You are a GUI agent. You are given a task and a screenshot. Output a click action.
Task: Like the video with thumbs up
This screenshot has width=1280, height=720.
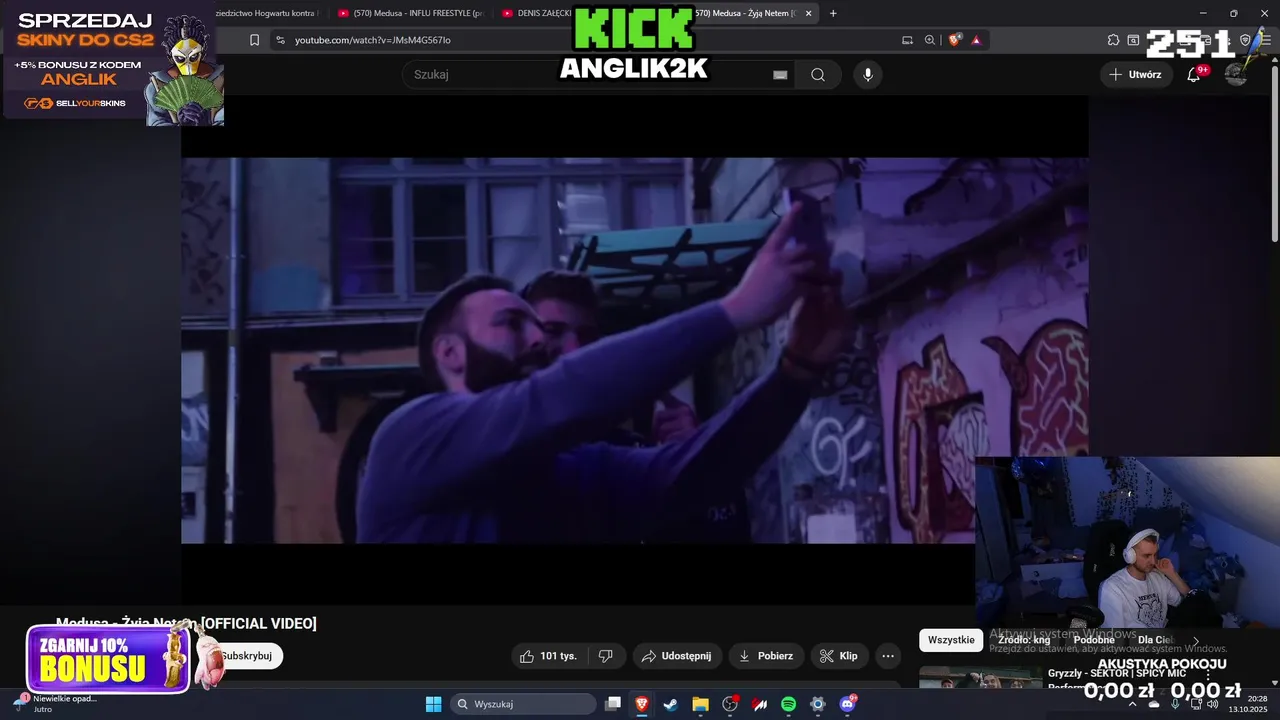pos(549,656)
